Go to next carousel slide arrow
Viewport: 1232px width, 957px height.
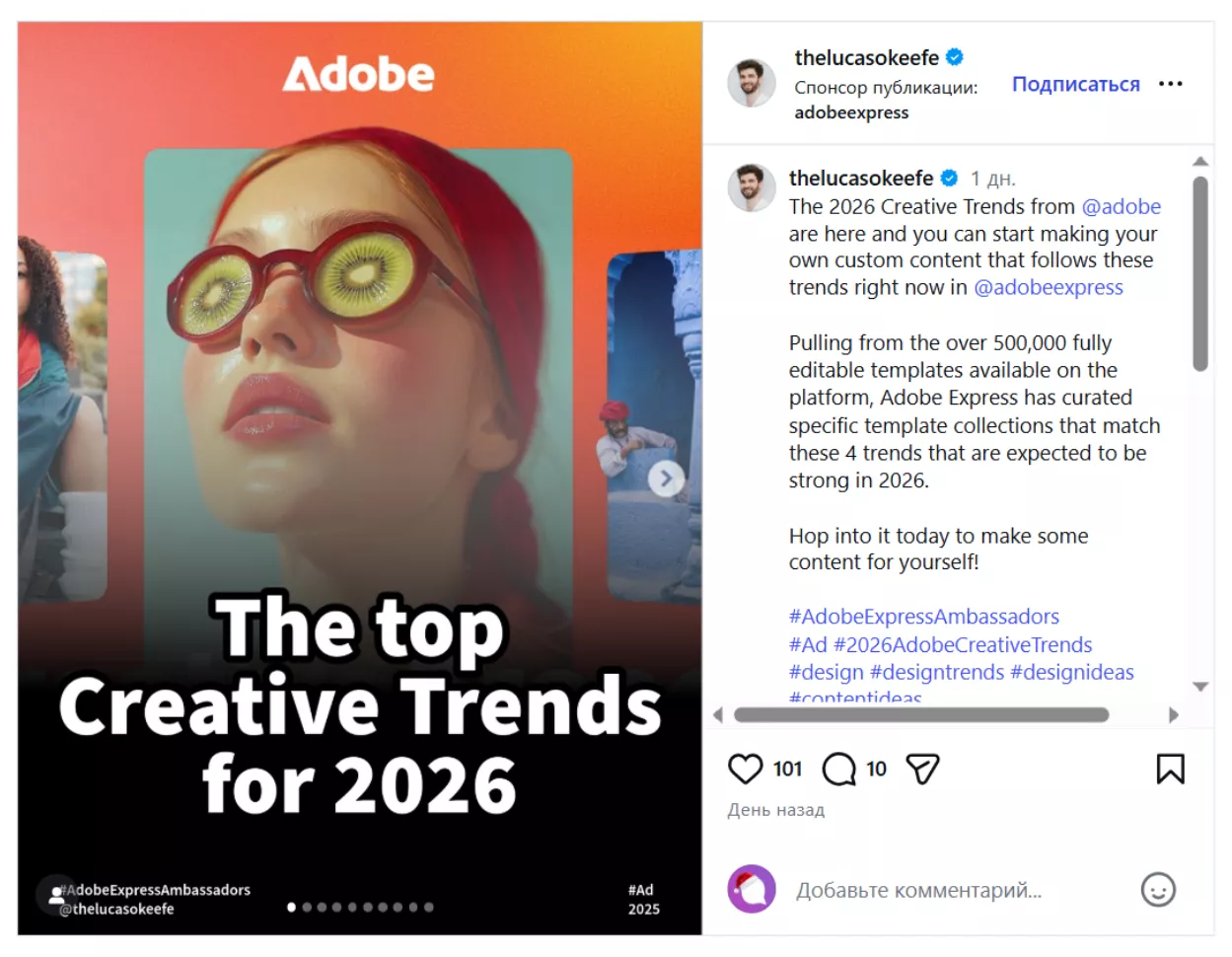(x=666, y=479)
